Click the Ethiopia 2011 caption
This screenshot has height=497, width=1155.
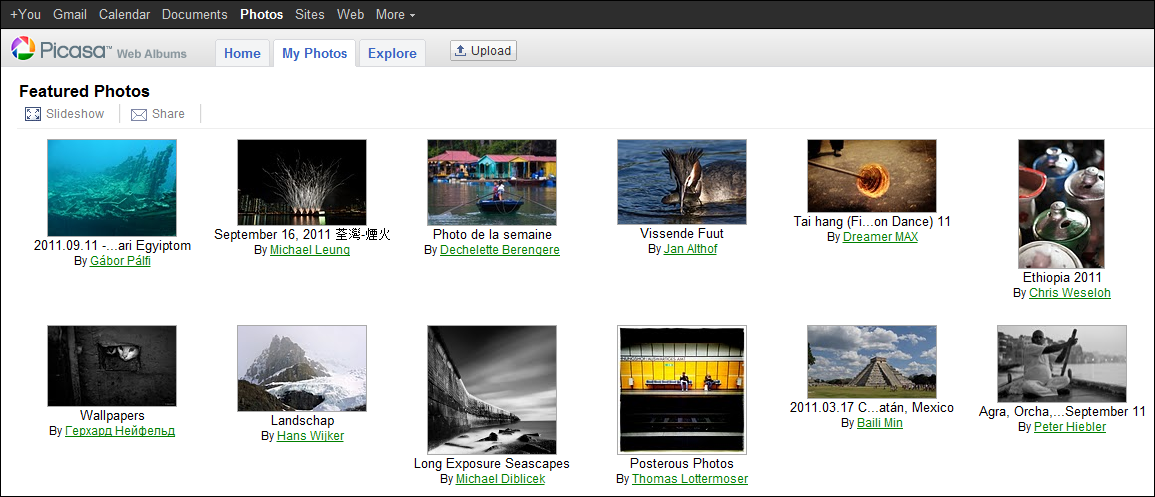point(1062,278)
